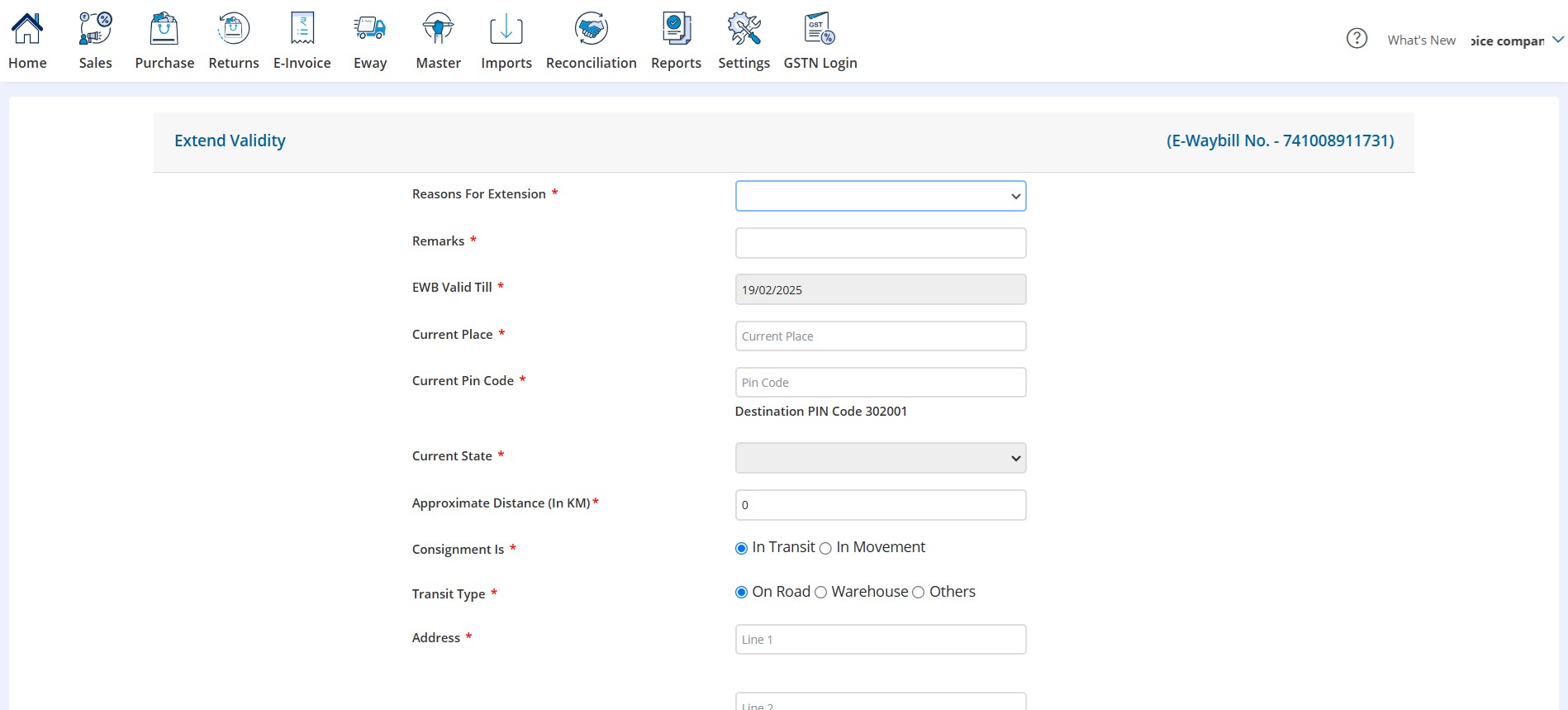Open Purchase menu label
1568x710 pixels.
click(164, 63)
